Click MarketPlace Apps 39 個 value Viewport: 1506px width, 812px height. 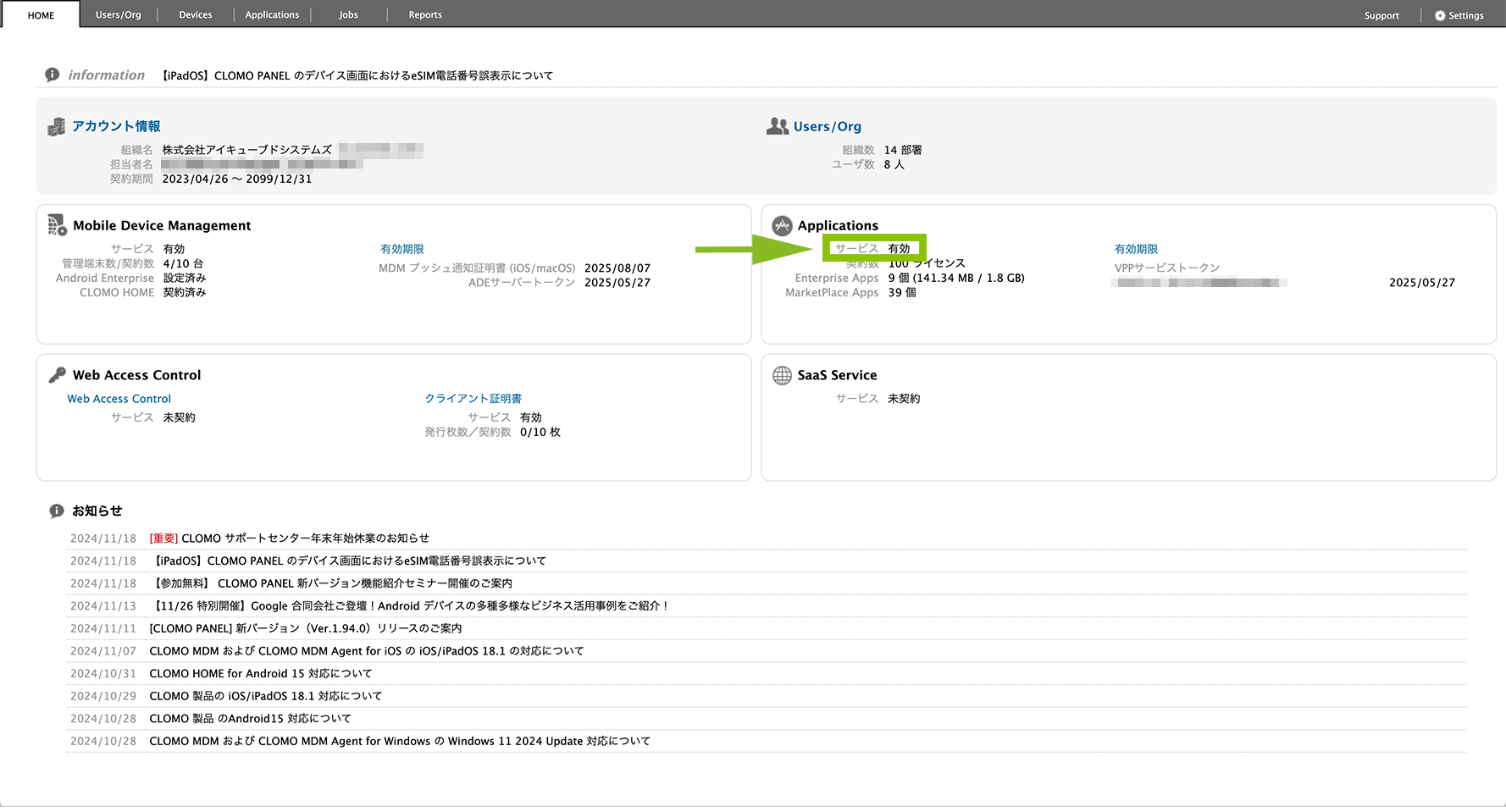point(902,292)
